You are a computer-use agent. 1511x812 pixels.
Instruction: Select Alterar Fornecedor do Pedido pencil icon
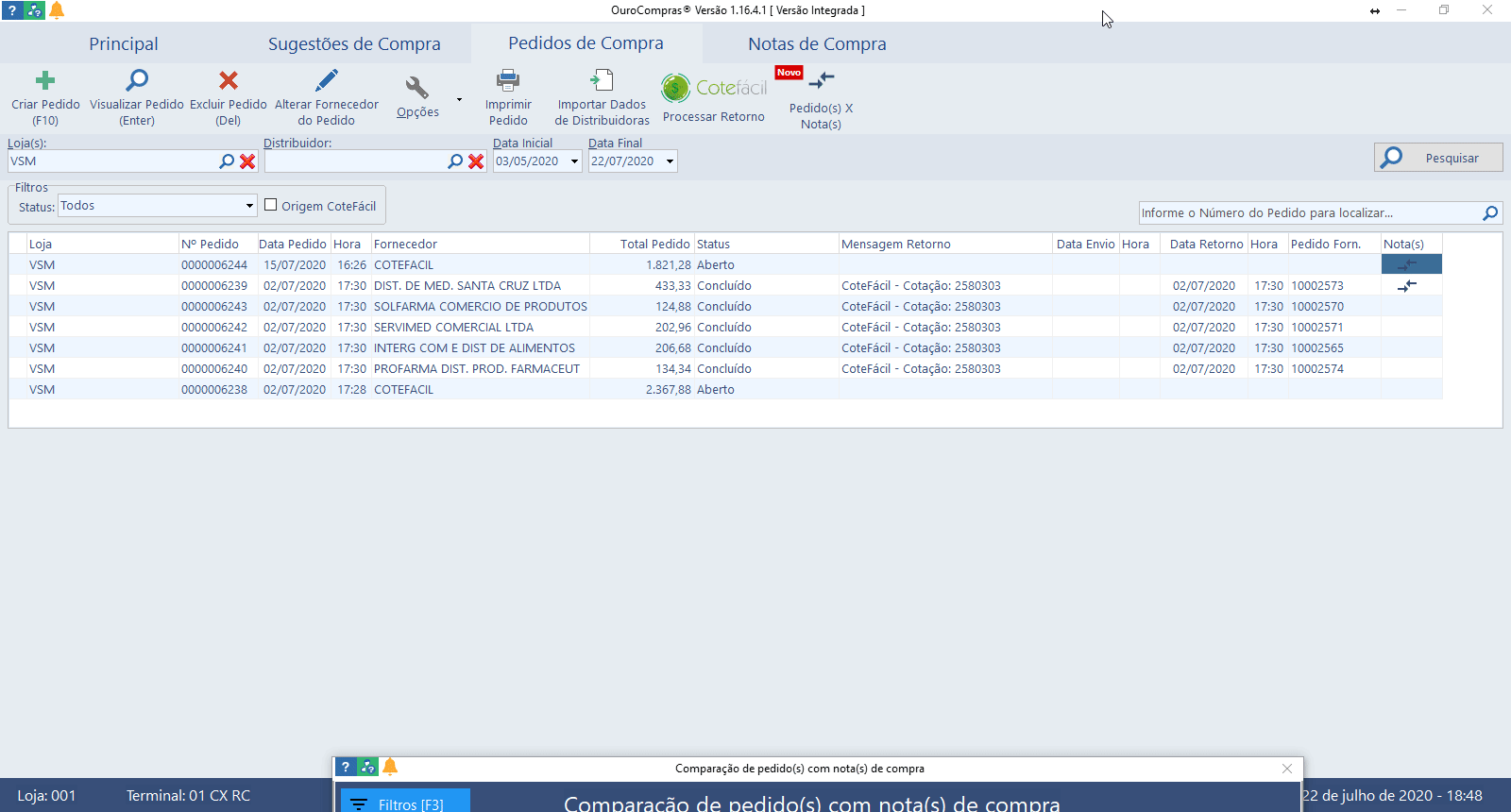(x=327, y=81)
